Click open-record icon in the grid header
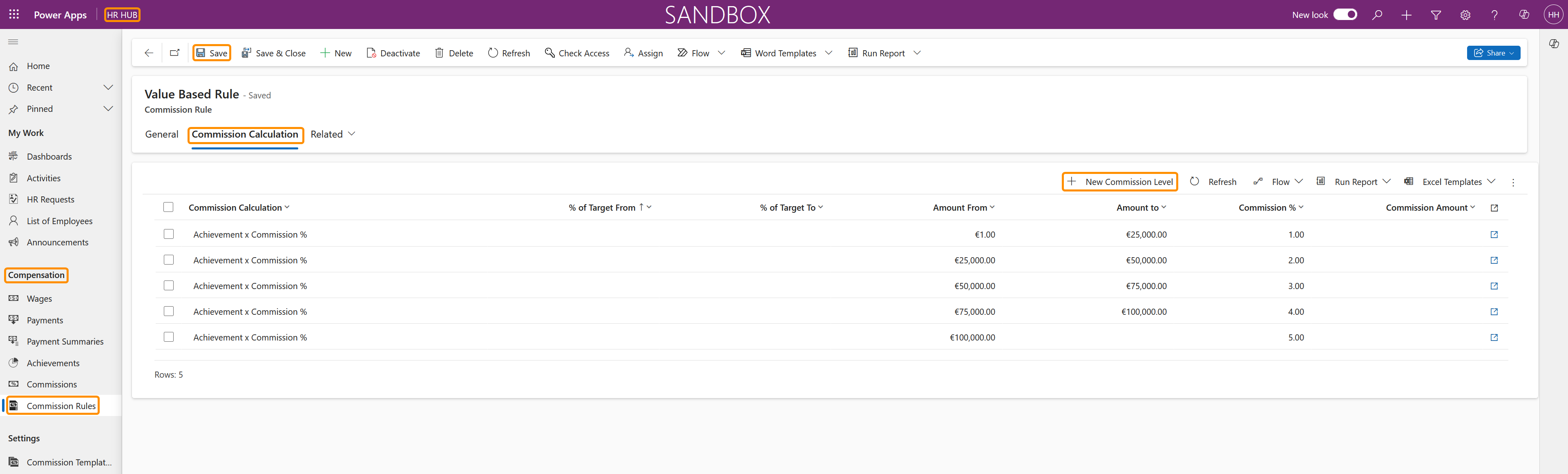 1494,208
